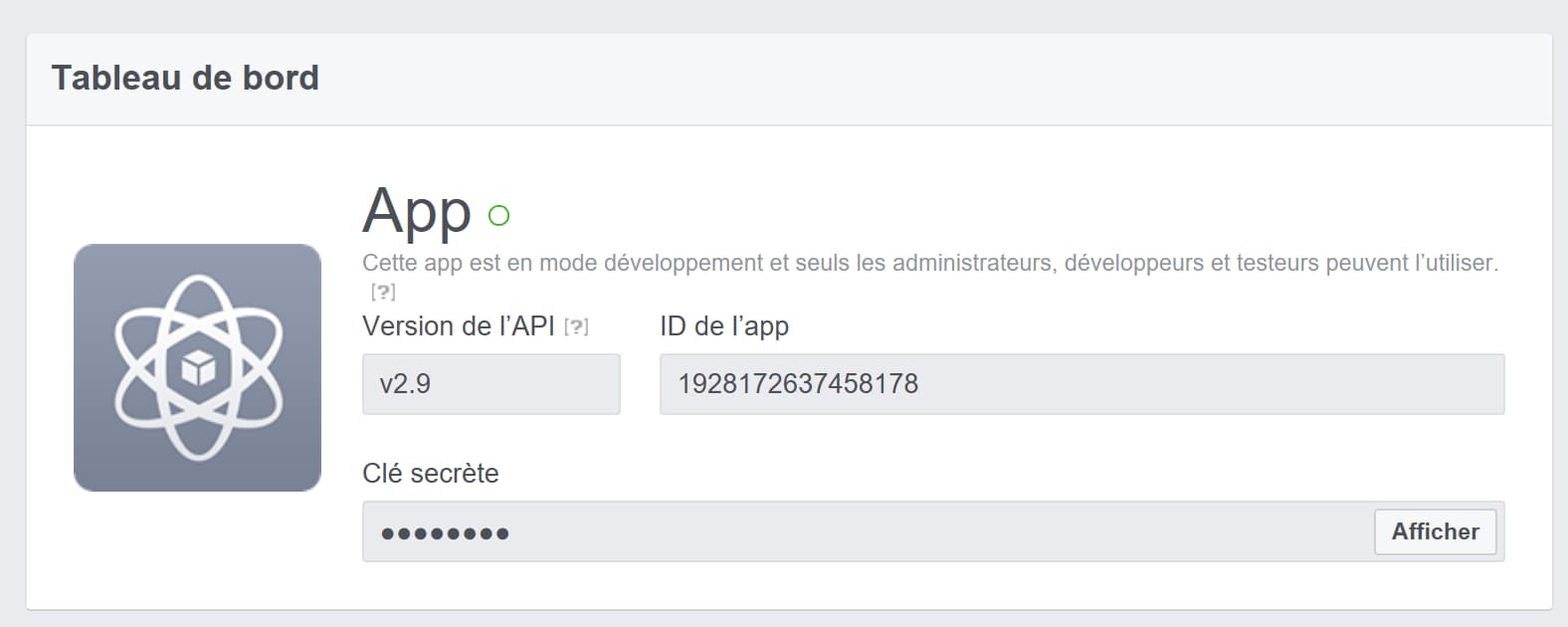Click the Version de l'API label
The width and height of the screenshot is (1568, 627).
click(458, 326)
